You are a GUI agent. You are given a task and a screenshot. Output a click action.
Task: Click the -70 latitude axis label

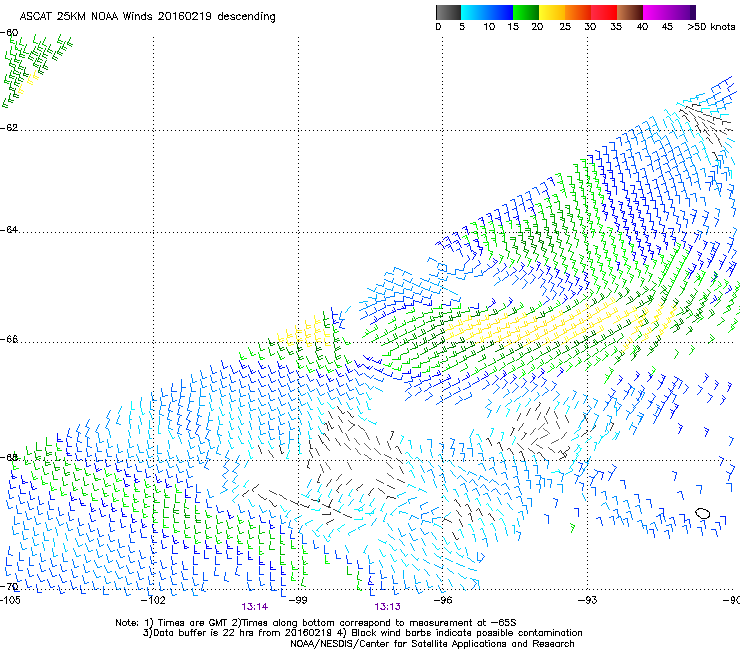[9, 586]
